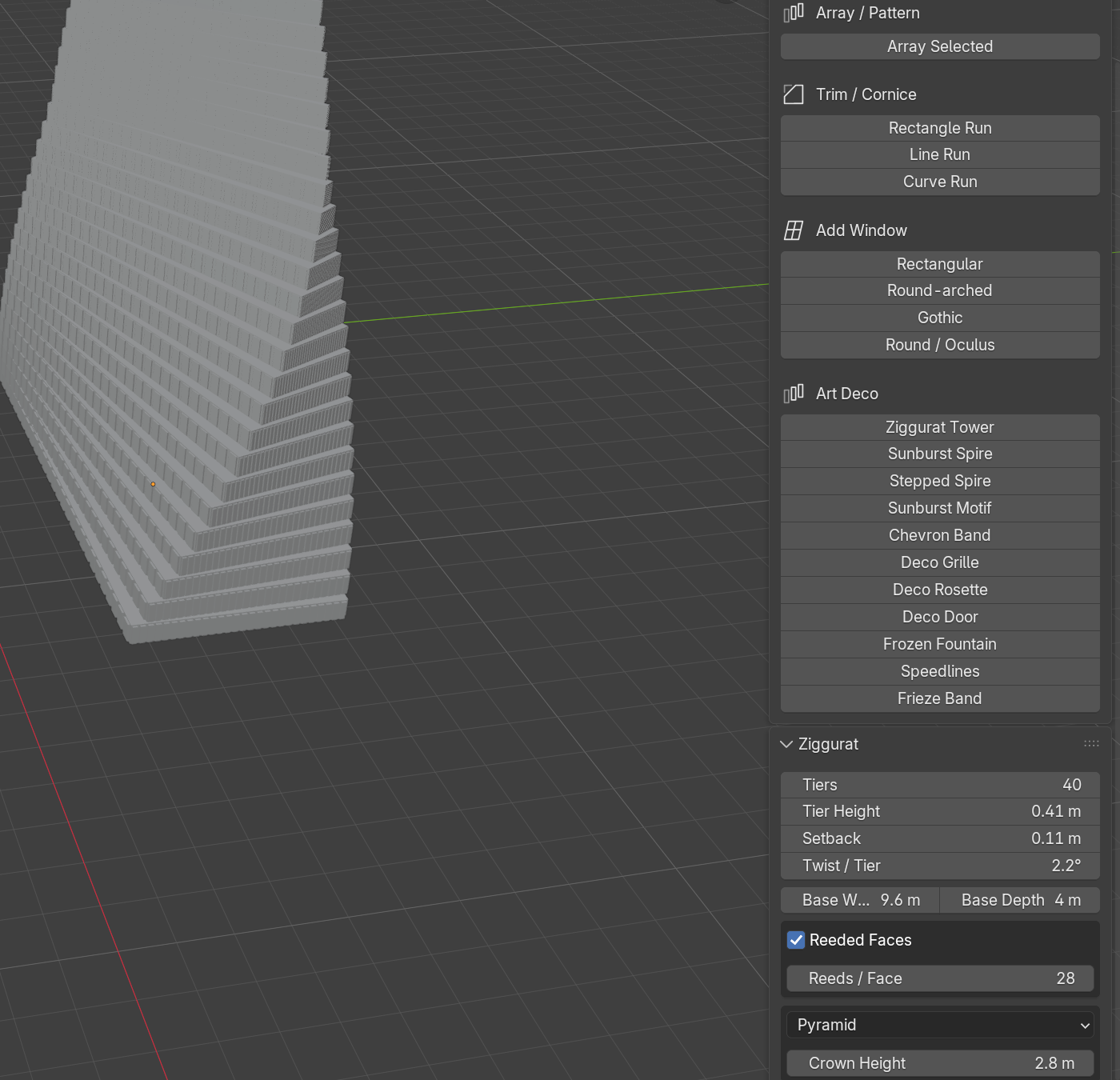Click the Crown Height field

[940, 1063]
